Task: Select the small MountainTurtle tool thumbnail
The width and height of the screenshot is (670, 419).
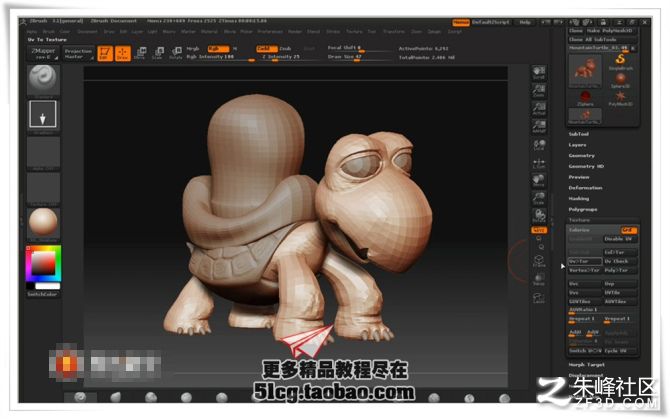Action: click(x=585, y=116)
